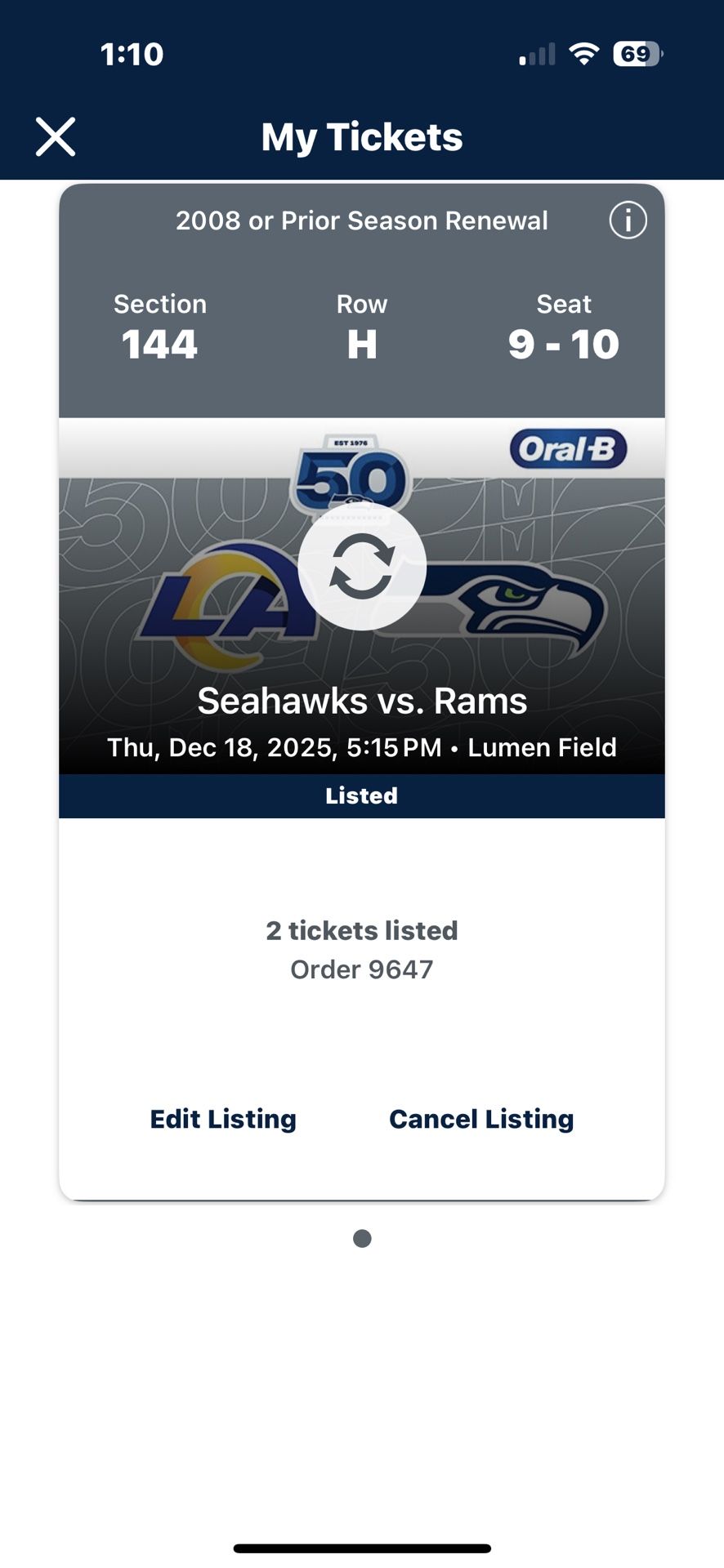724x1568 pixels.
Task: Tap the cellular signal bars
Action: coord(537,55)
